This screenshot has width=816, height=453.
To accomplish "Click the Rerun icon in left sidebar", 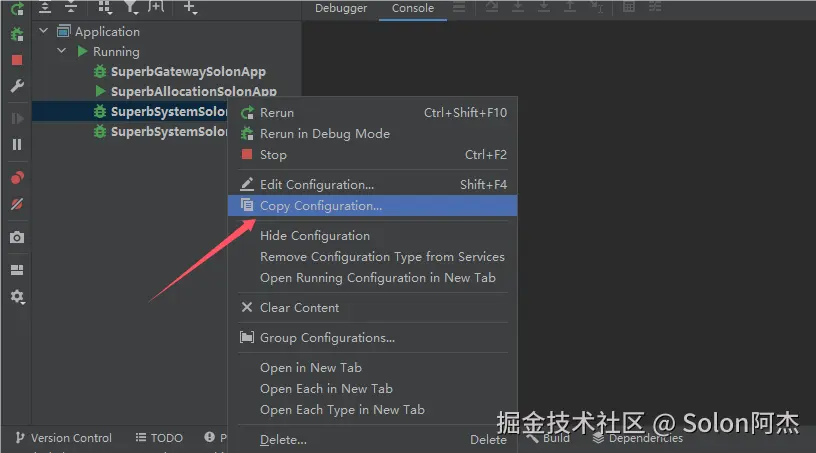I will pyautogui.click(x=17, y=8).
